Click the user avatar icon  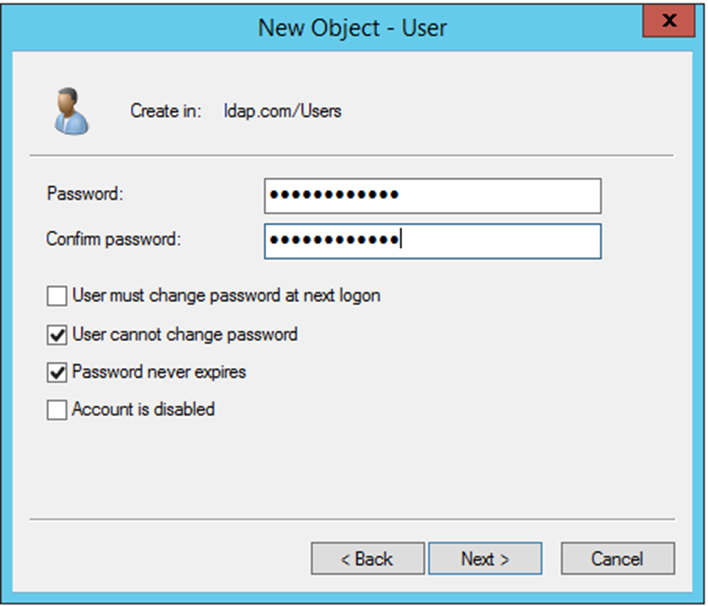pos(71,111)
